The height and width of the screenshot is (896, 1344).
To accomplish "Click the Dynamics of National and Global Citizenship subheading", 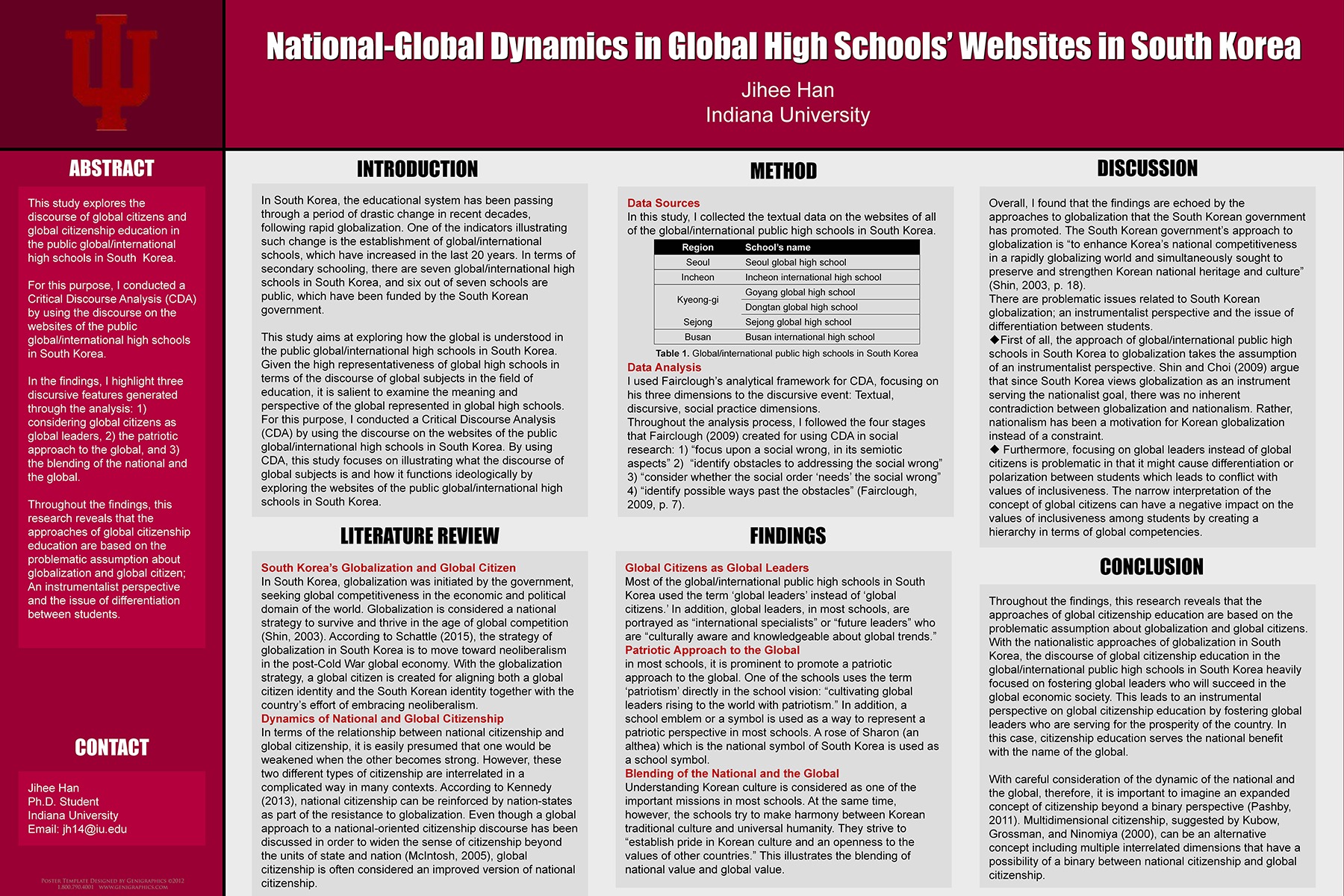I will [382, 719].
